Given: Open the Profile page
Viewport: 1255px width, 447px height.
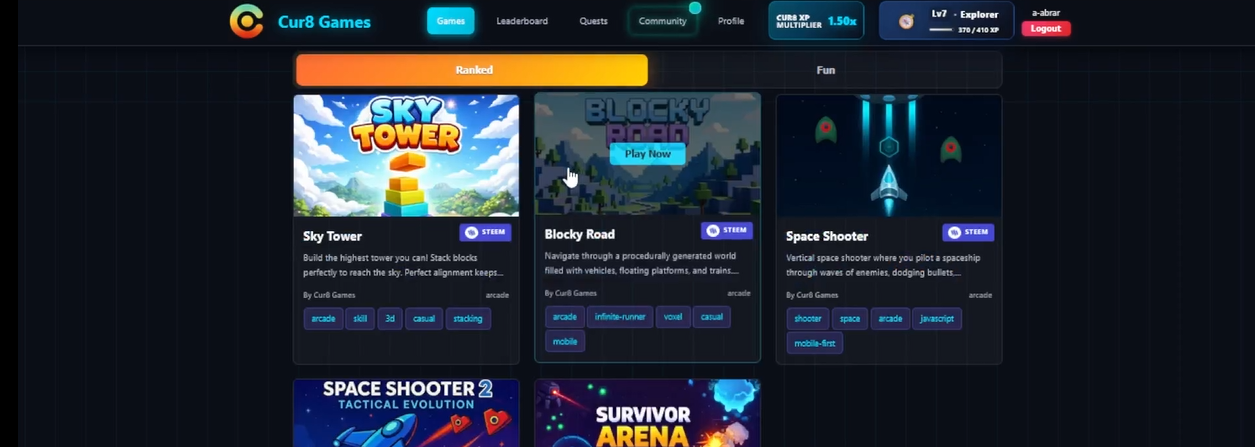Looking at the screenshot, I should pos(731,21).
